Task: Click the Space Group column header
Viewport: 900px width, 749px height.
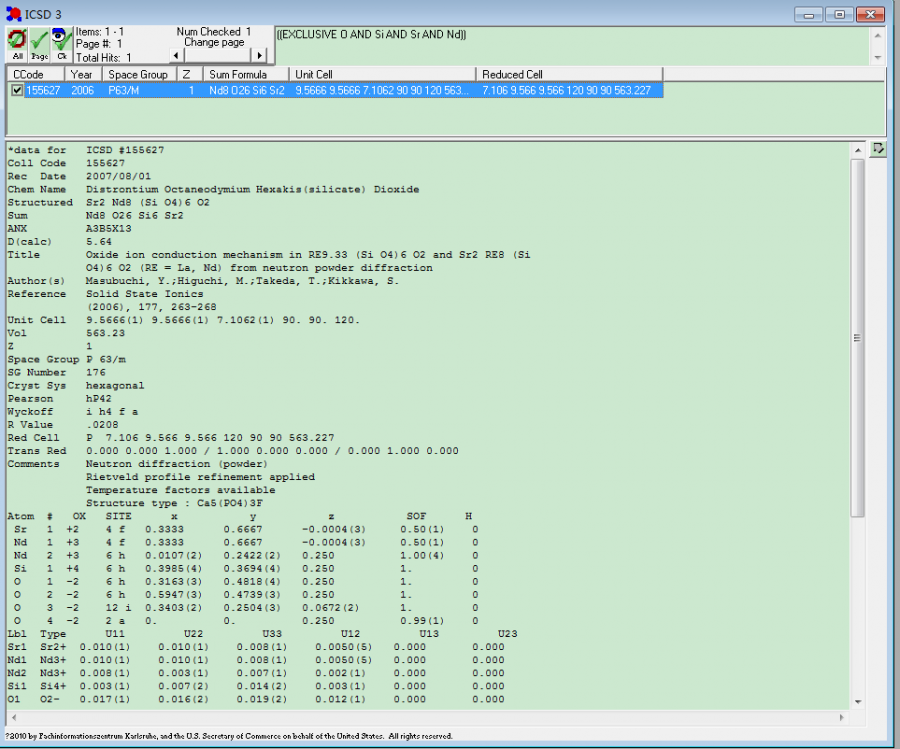Action: 139,75
